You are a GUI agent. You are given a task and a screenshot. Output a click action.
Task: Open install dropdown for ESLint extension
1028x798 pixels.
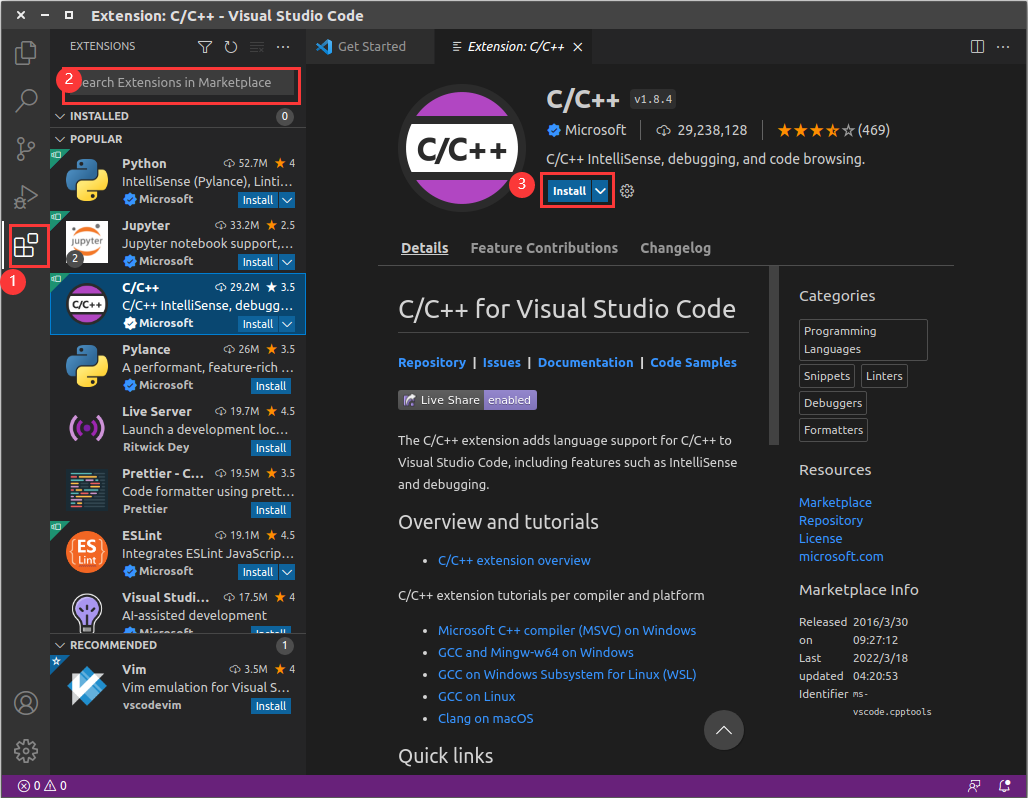287,572
